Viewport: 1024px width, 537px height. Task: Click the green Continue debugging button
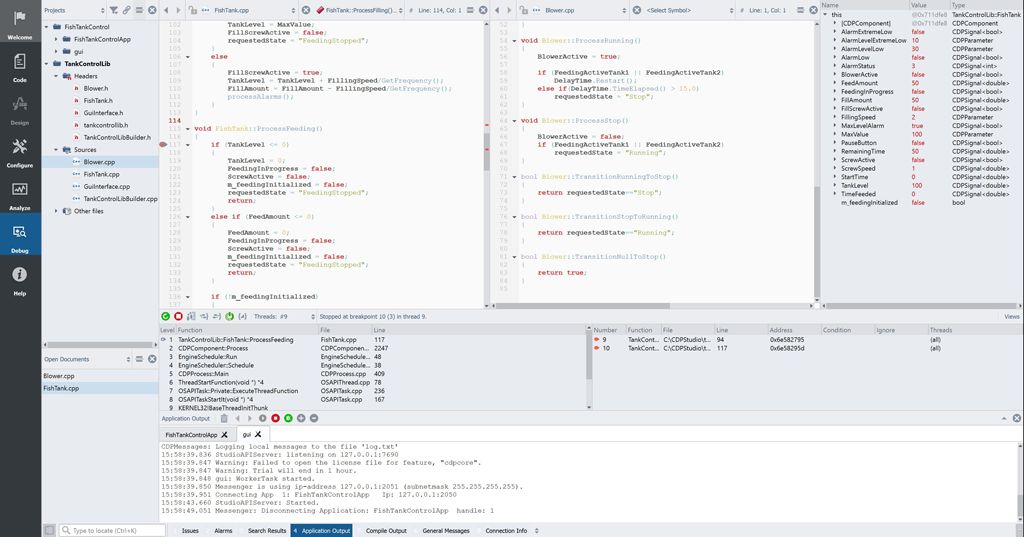point(166,316)
